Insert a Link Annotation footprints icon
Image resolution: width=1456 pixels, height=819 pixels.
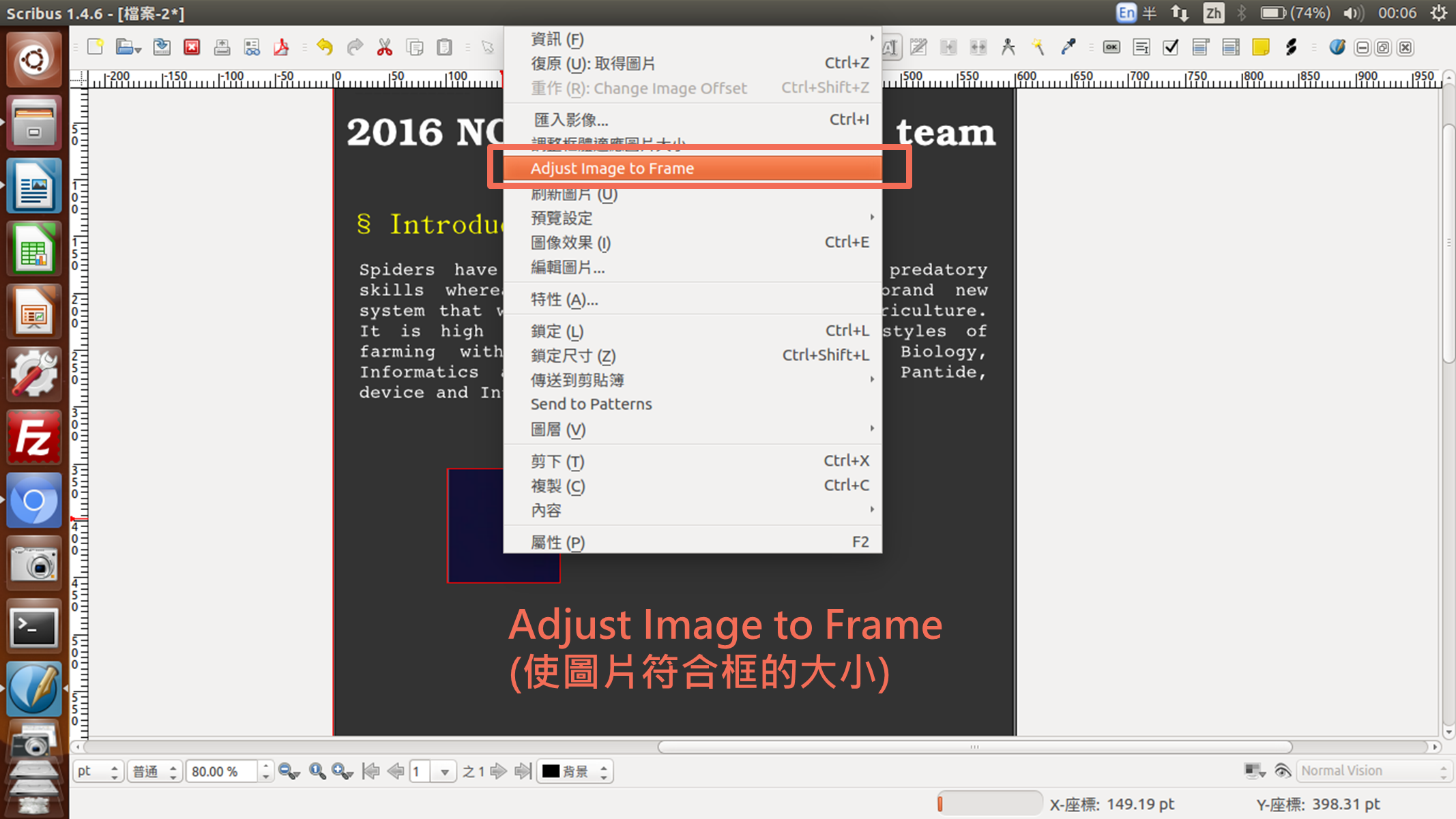pos(1291,47)
